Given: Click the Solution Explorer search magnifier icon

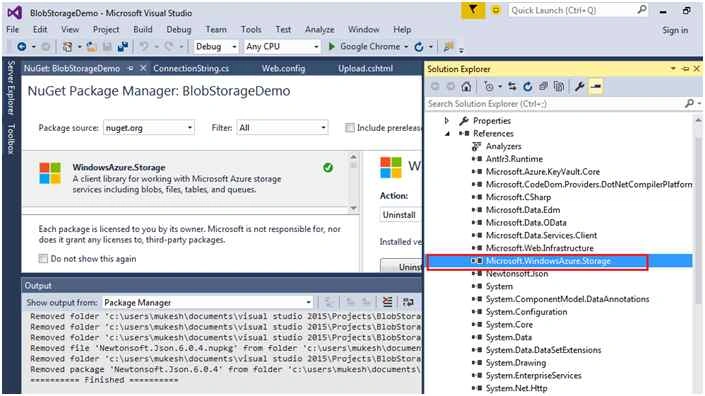Looking at the screenshot, I should (x=689, y=104).
